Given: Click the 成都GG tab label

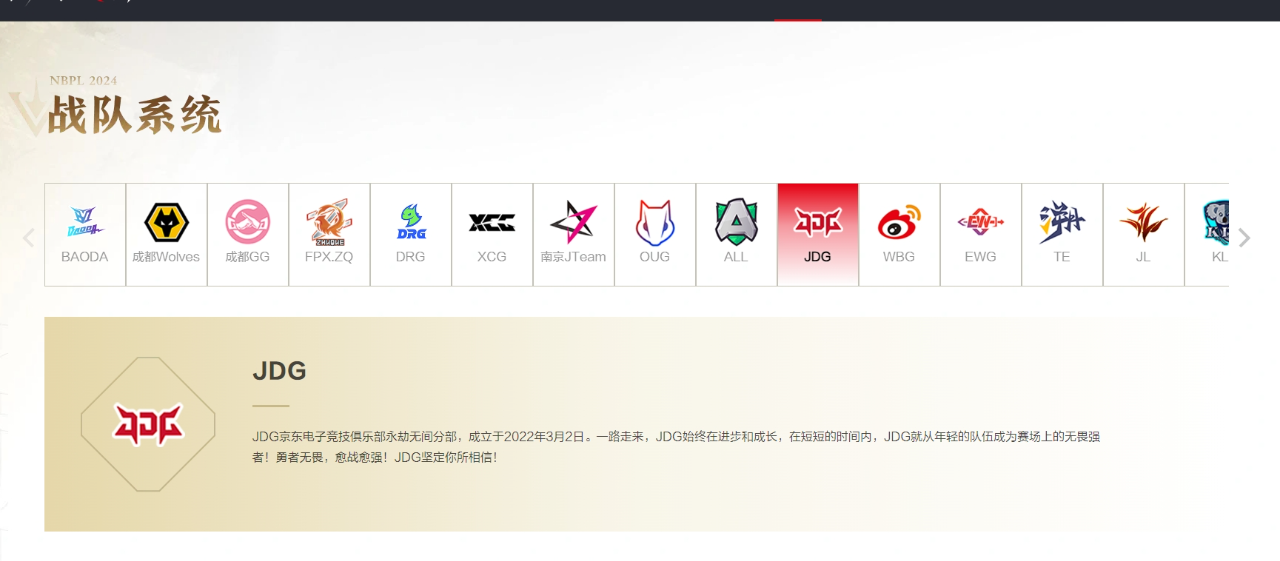Looking at the screenshot, I should [248, 257].
